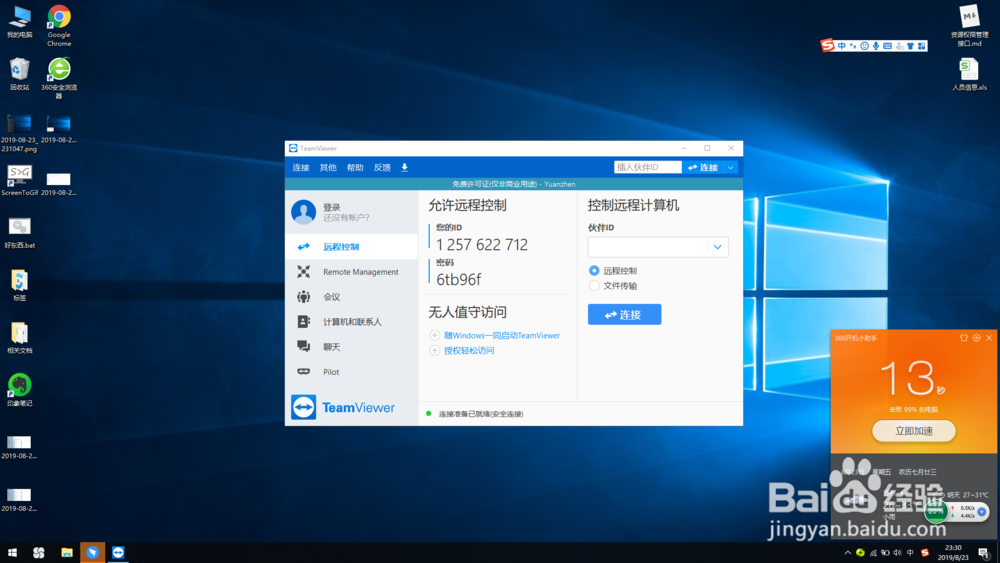Click the download arrow icon in the menu bar
Screen dimensions: 1000x563
tap(404, 168)
